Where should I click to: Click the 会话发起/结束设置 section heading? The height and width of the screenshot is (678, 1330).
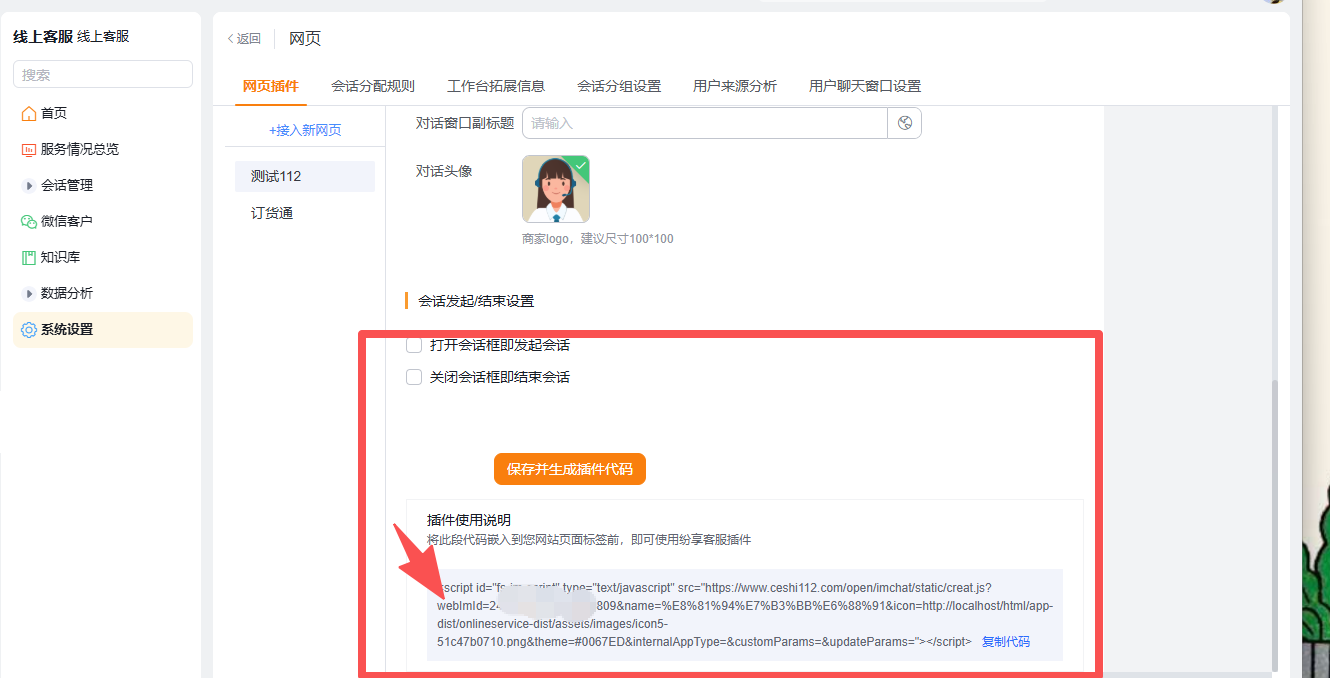pos(476,301)
